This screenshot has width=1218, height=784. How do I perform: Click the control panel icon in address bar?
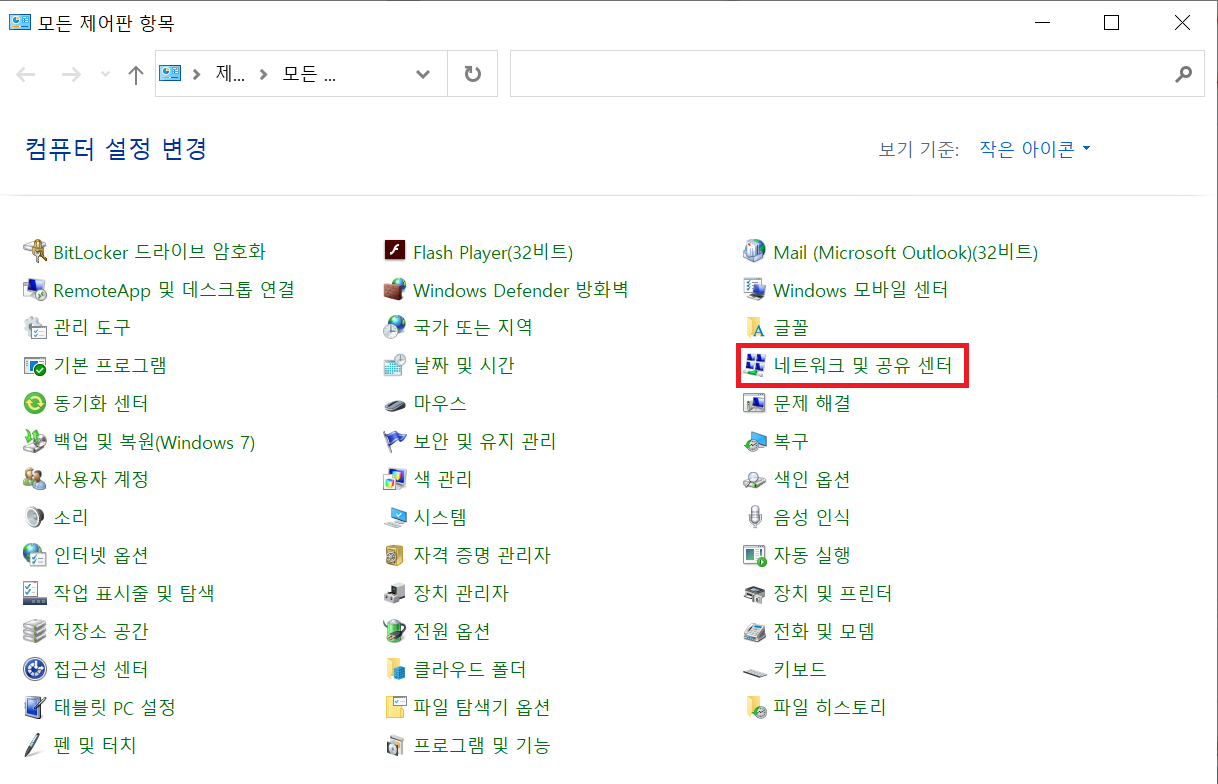coord(170,74)
